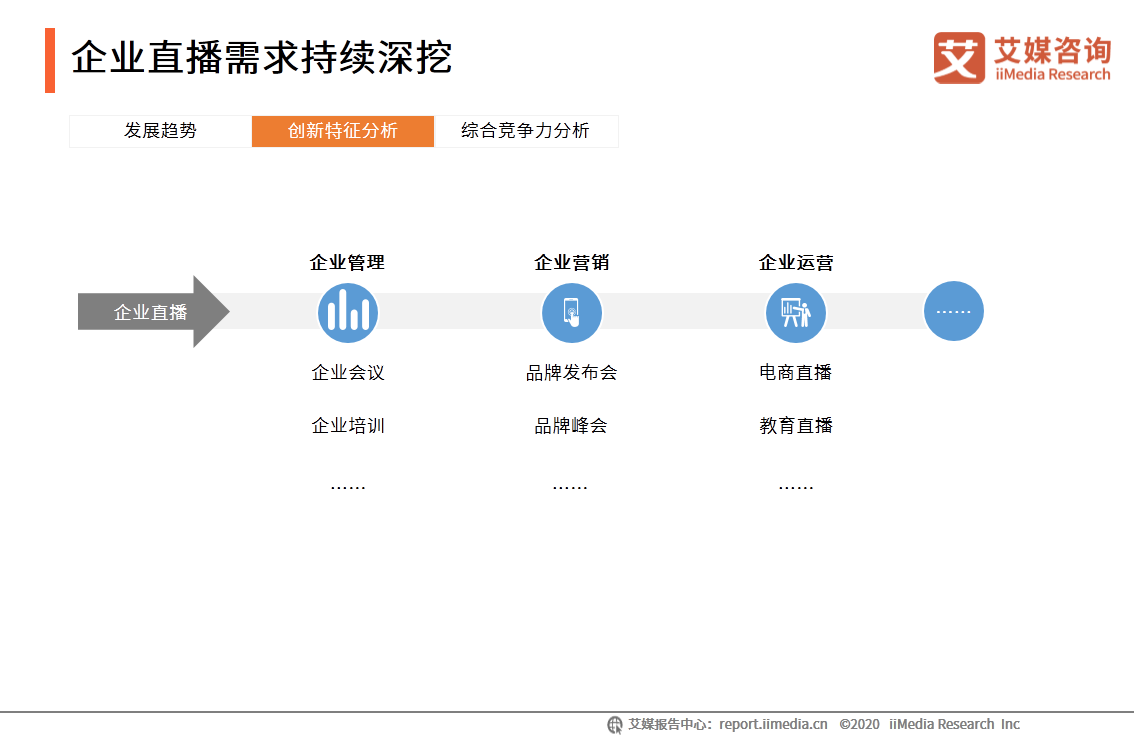1134x737 pixels.
Task: Click the iiMedia Research logo icon
Action: coord(958,58)
